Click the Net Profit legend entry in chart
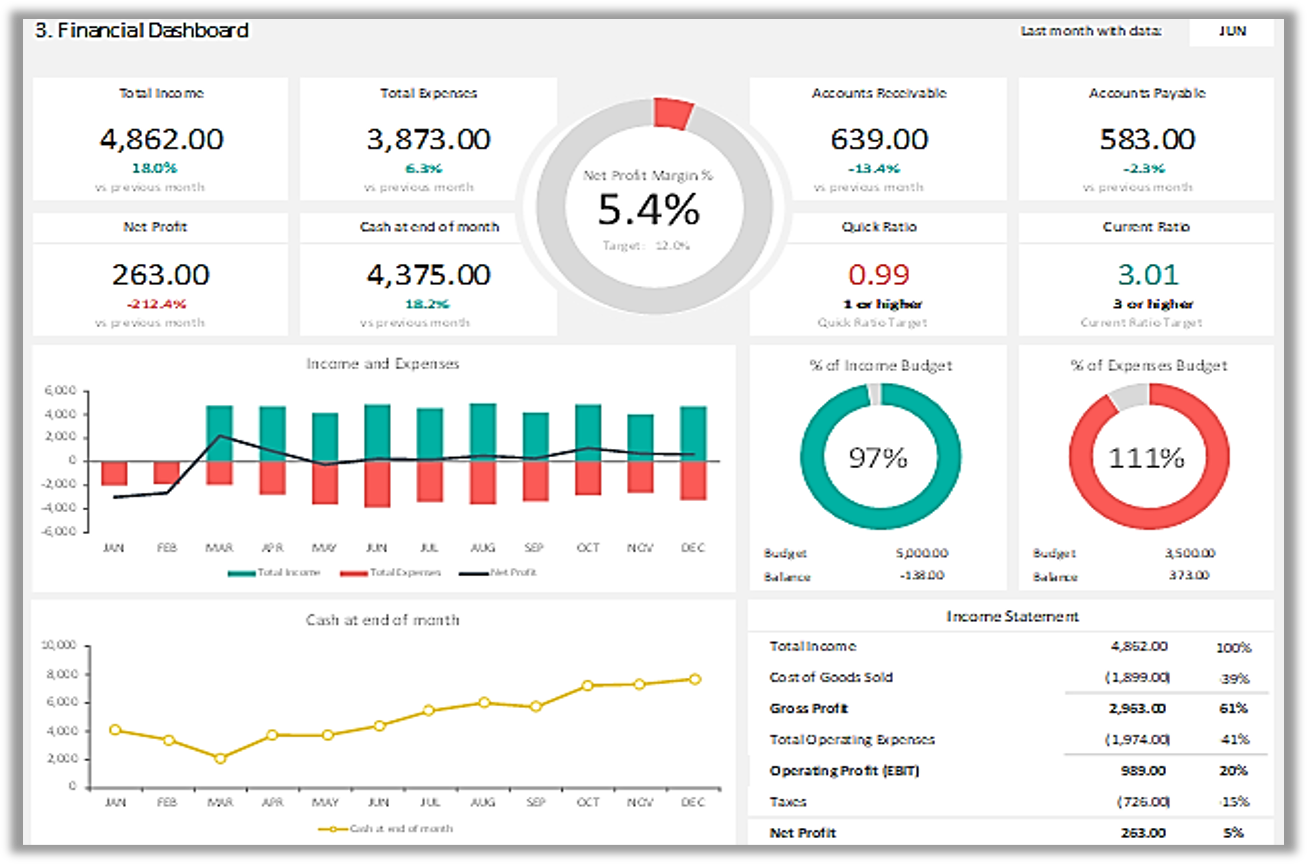 pyautogui.click(x=499, y=573)
